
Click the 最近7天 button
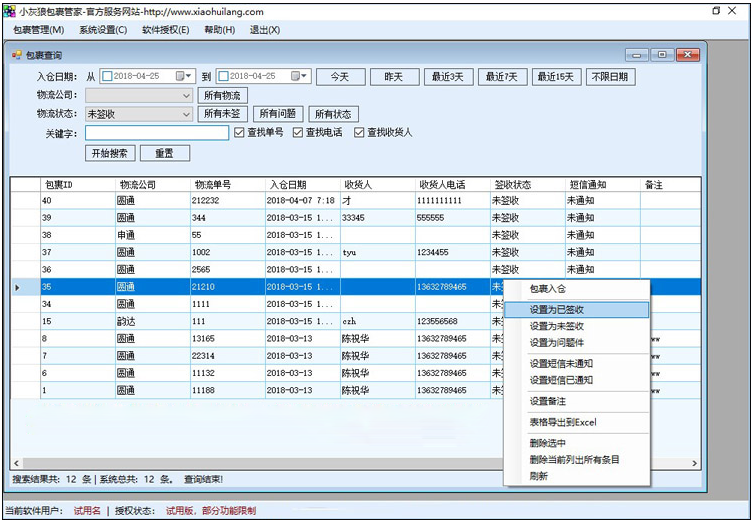tap(502, 77)
